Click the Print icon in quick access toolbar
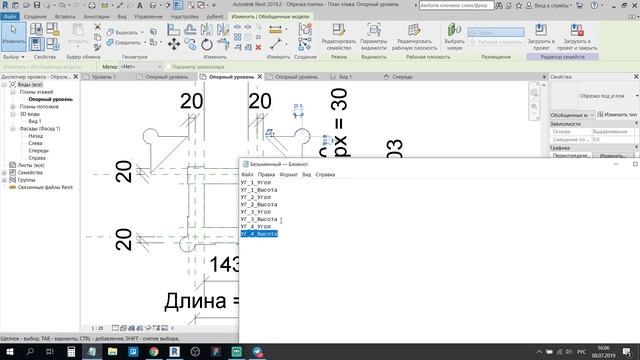 tap(92, 5)
